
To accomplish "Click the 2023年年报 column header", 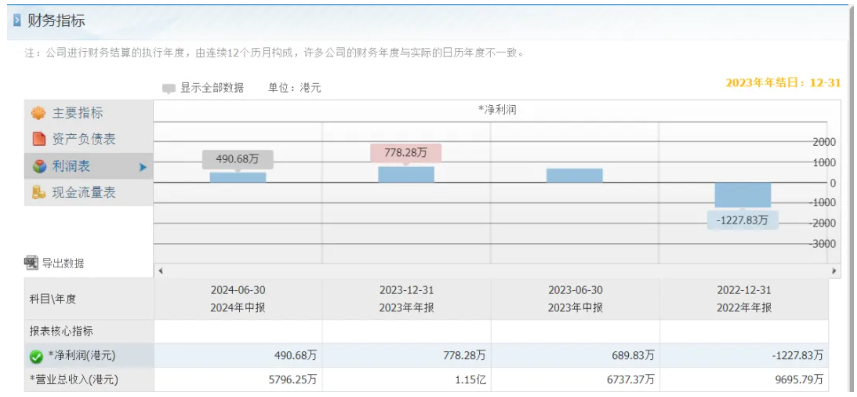I will [406, 299].
